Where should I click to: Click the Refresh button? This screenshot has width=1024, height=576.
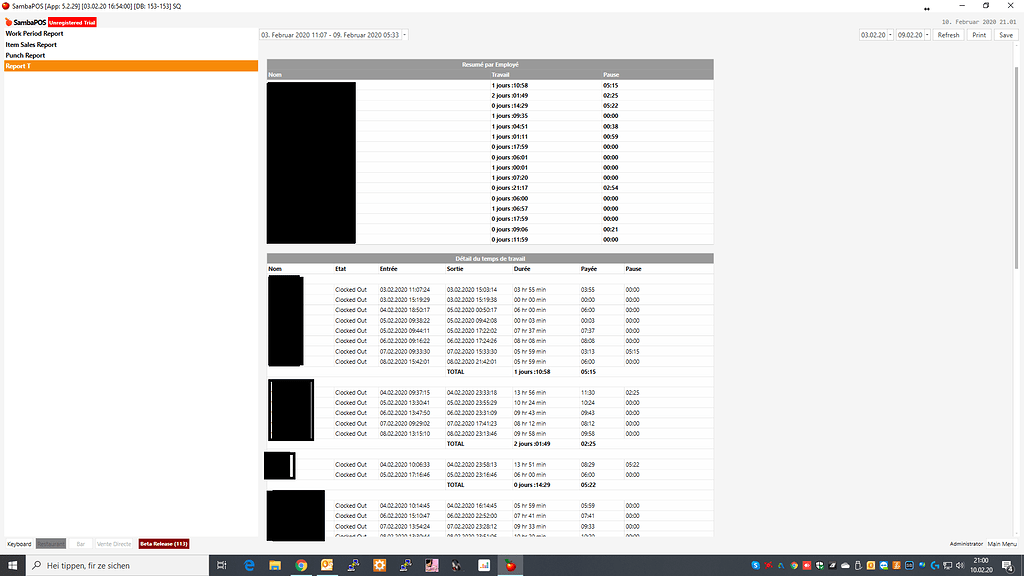(947, 34)
